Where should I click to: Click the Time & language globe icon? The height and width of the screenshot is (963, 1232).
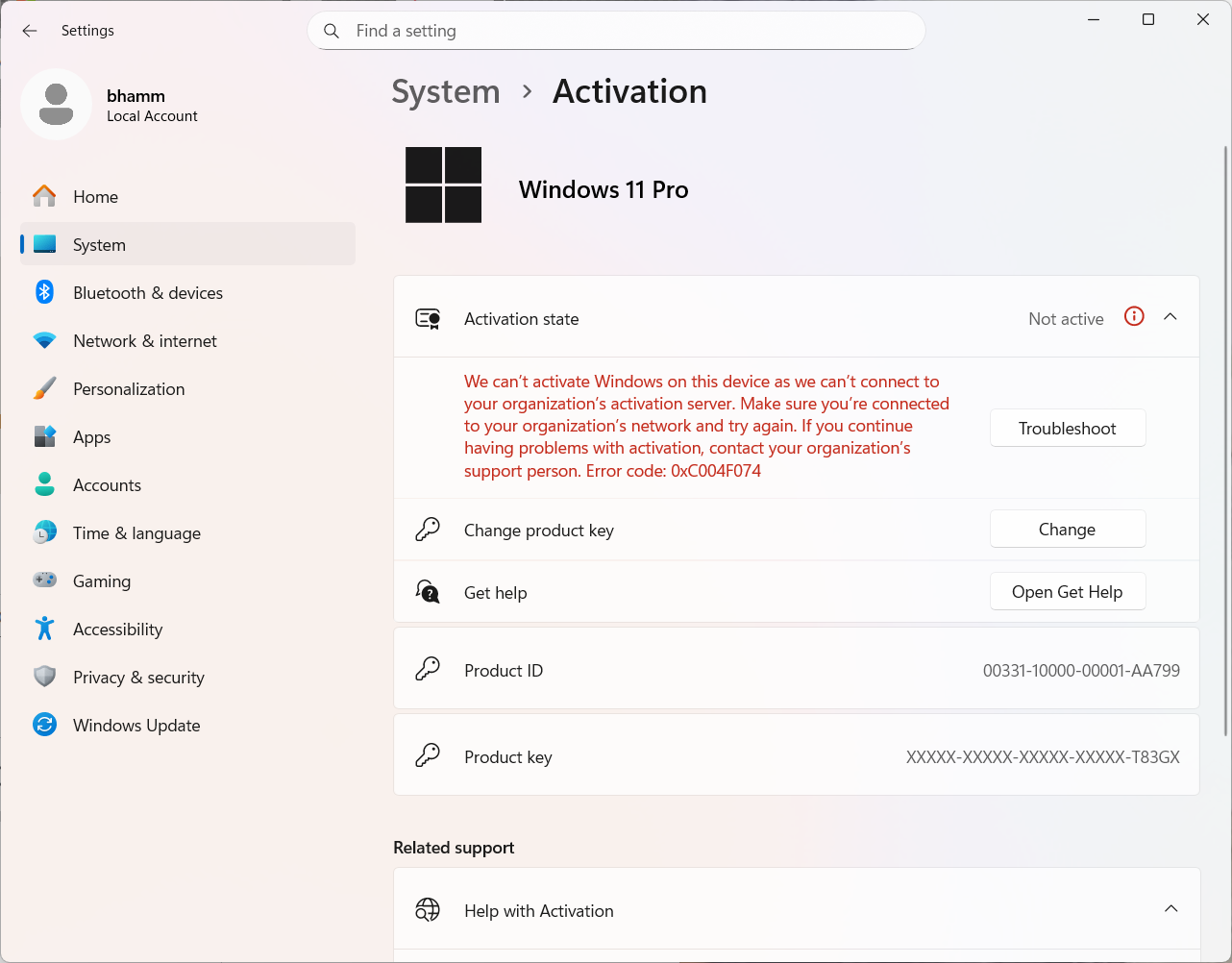tap(44, 532)
